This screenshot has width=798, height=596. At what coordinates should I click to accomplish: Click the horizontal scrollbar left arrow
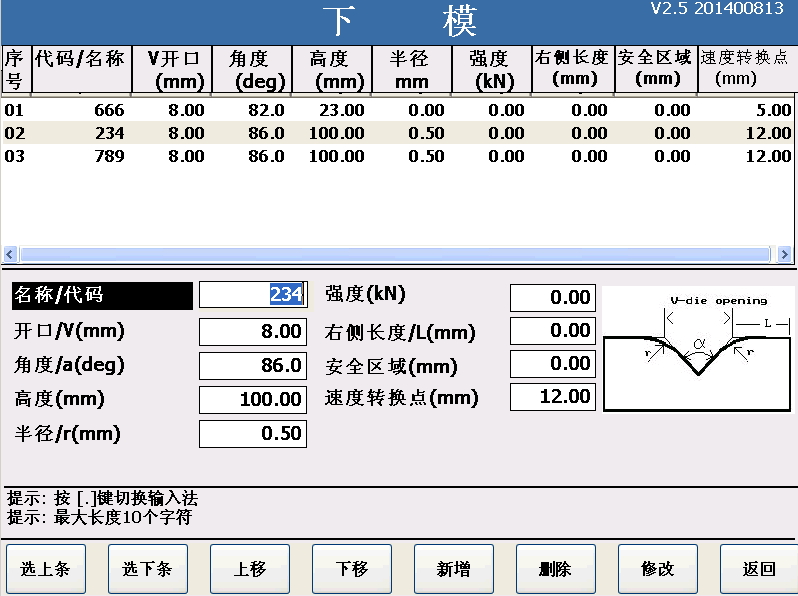tap(11, 254)
